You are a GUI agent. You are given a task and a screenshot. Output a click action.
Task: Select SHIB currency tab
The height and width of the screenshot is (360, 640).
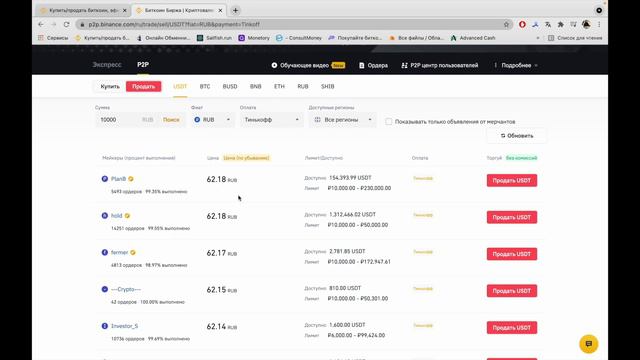pos(327,87)
